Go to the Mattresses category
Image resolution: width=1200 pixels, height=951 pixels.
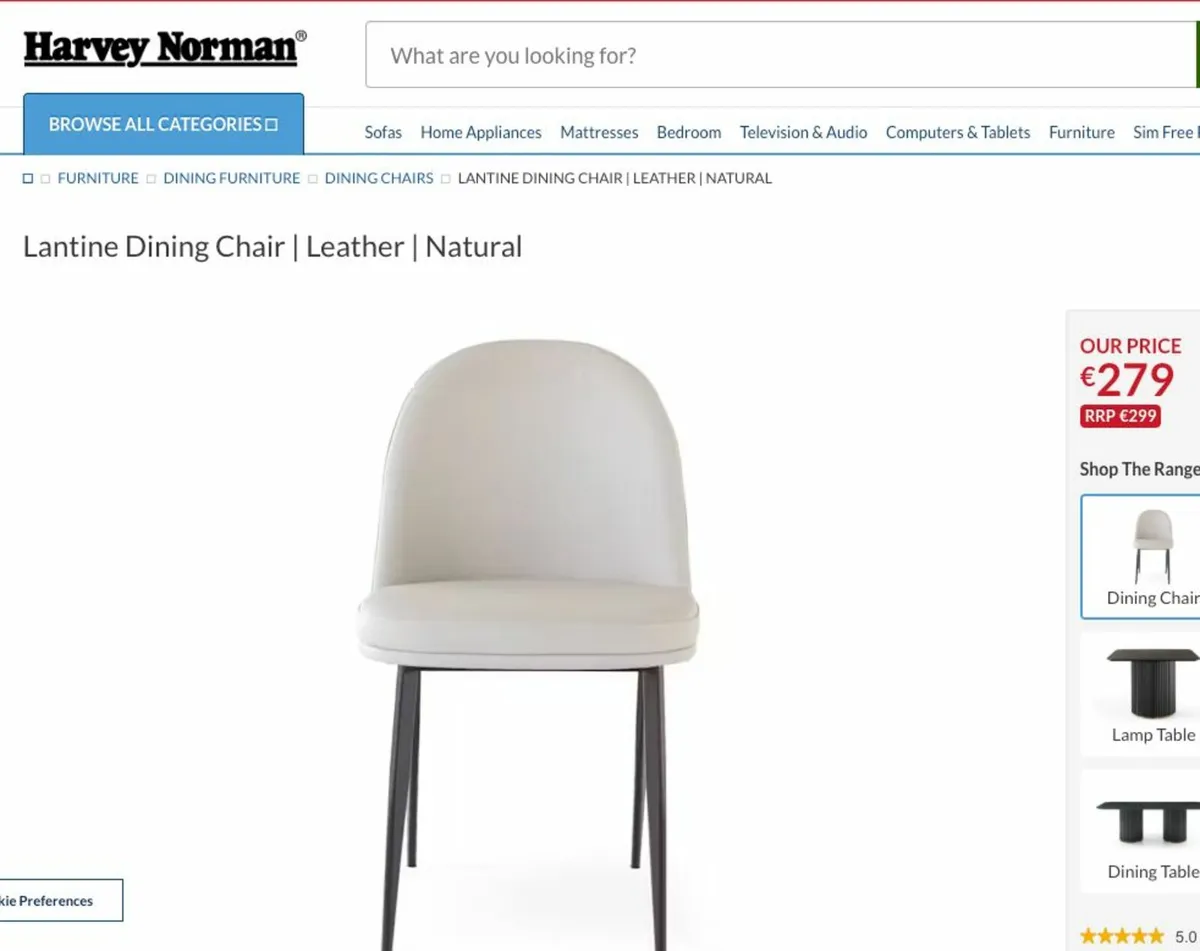pyautogui.click(x=599, y=132)
